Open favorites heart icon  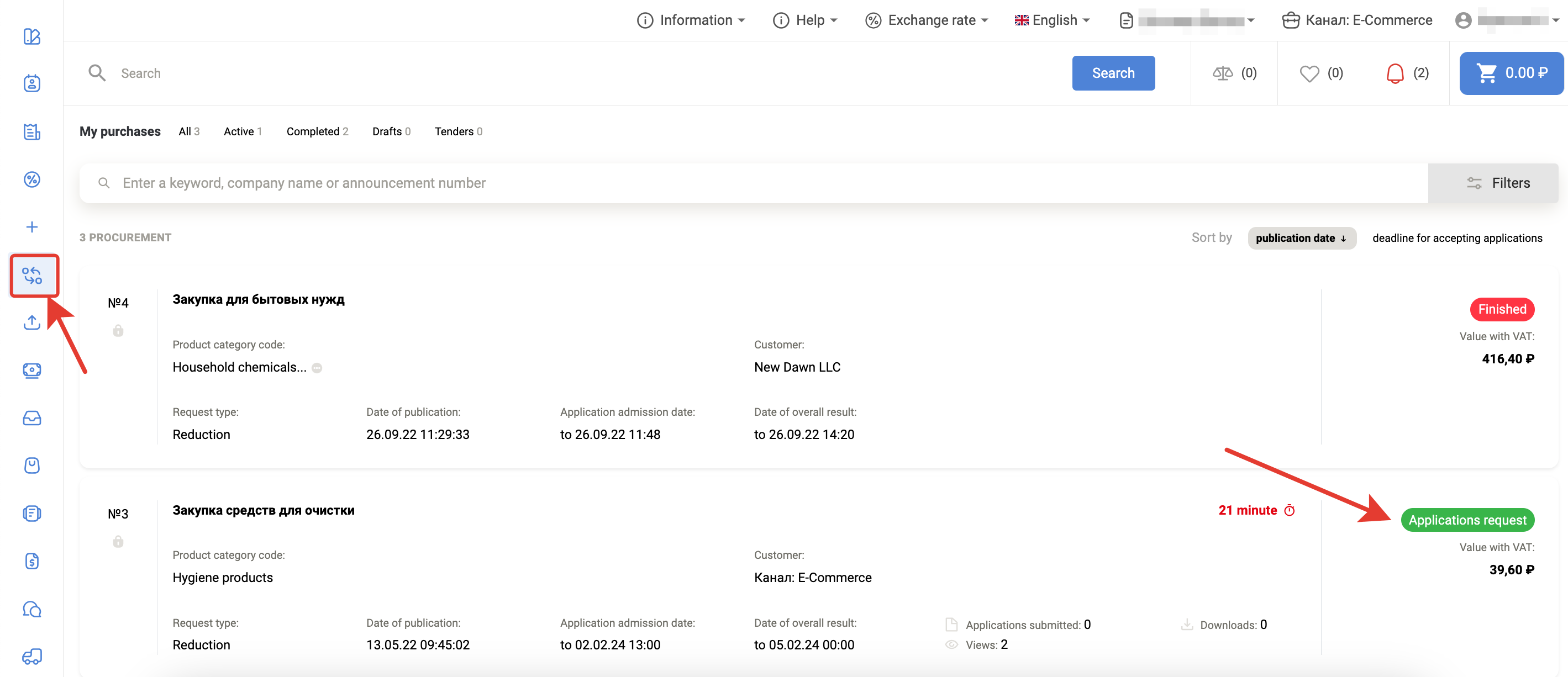coord(1309,73)
